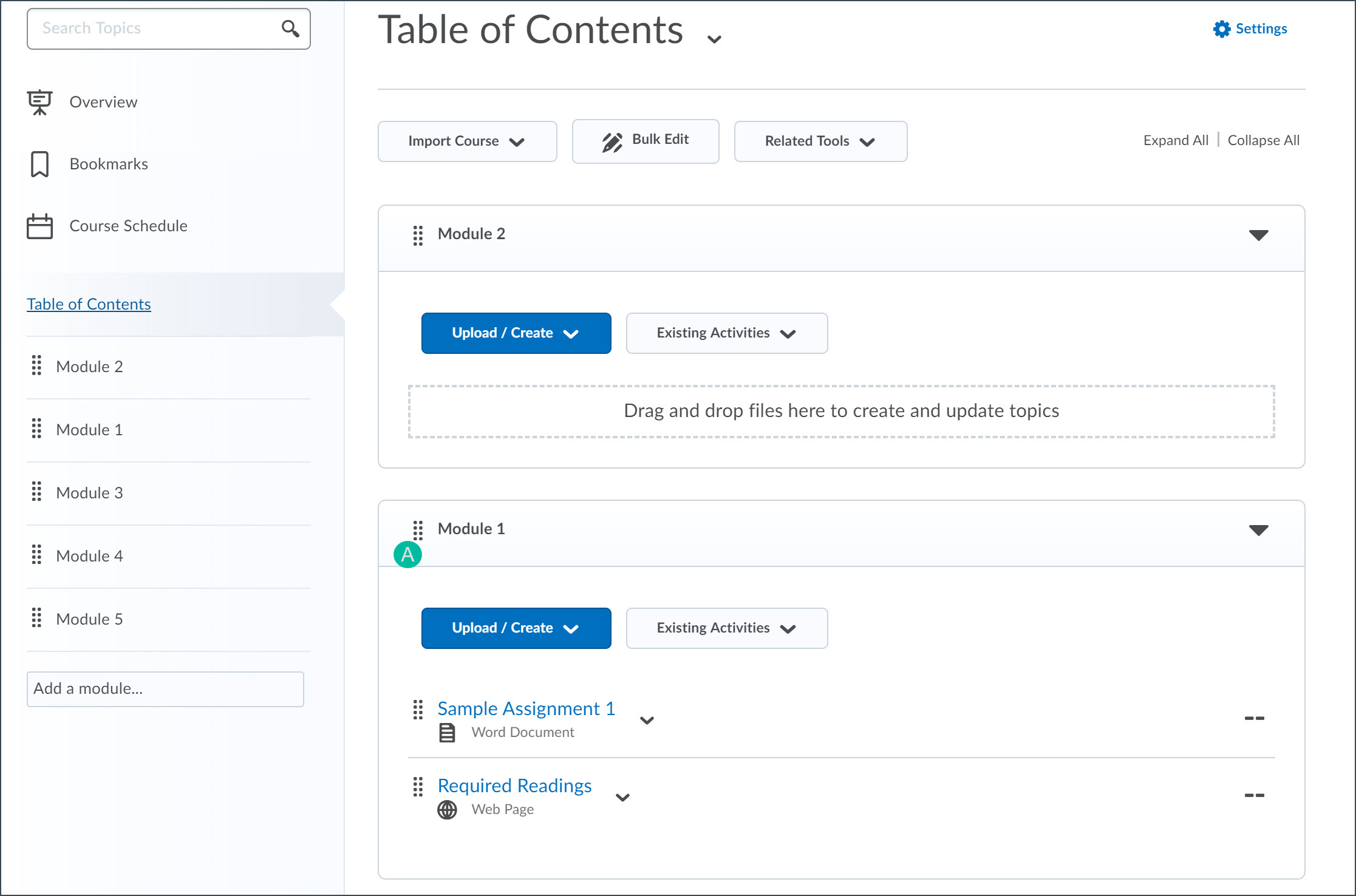Open Upload / Create in Module 2

point(516,333)
